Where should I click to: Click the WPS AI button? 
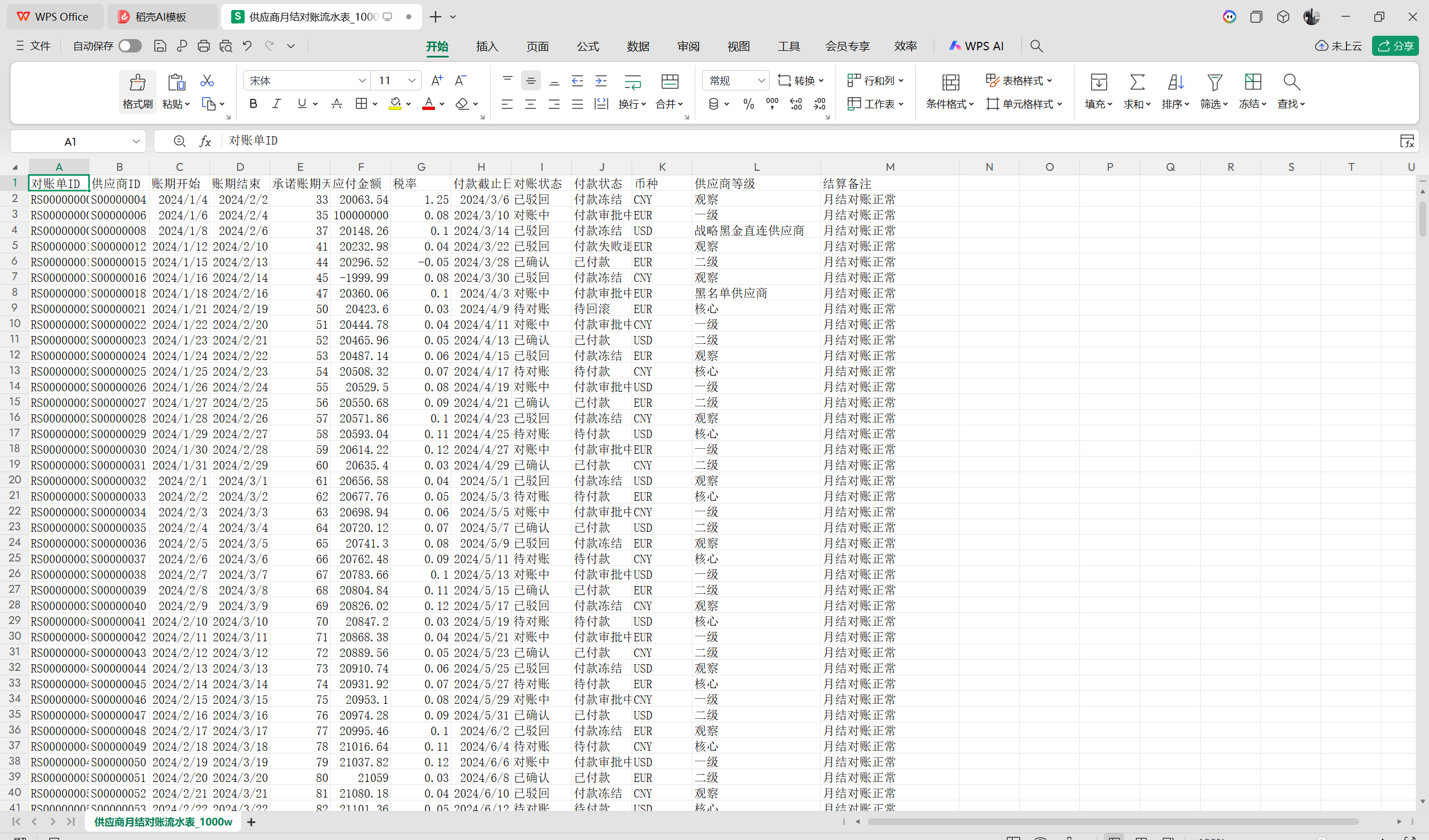977,46
